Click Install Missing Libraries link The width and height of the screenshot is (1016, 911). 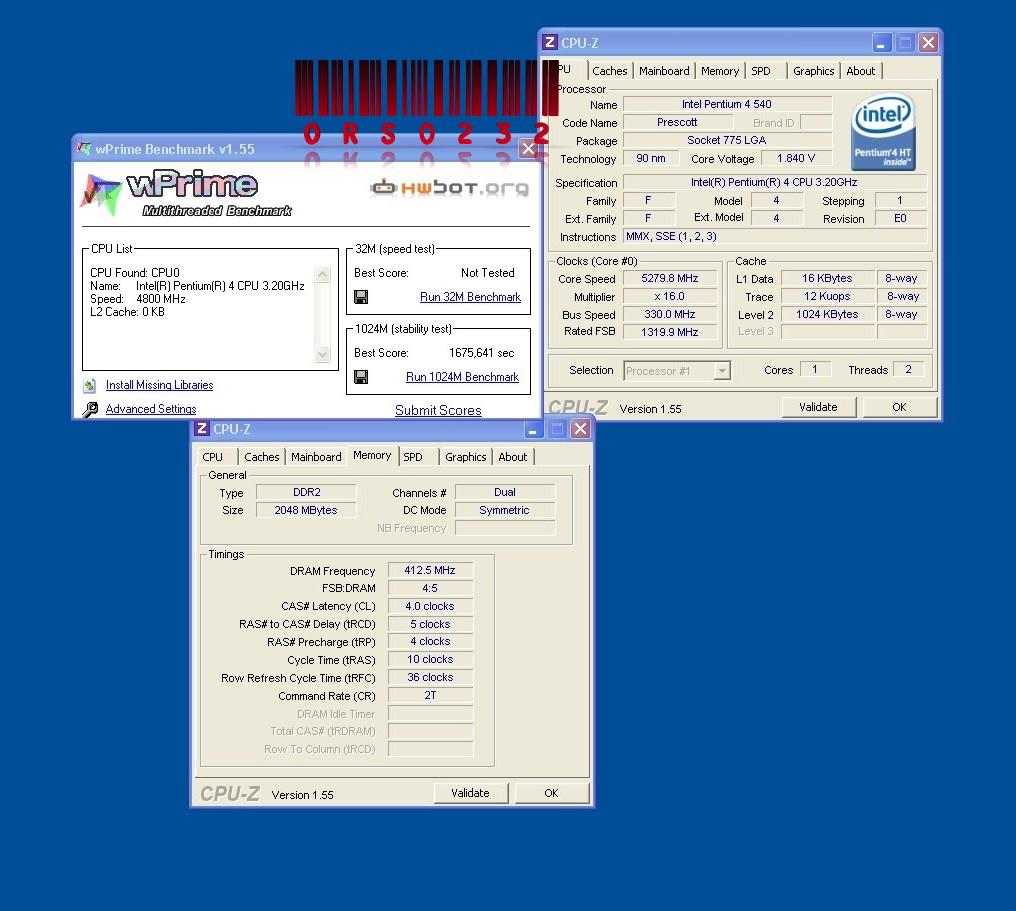click(x=159, y=385)
